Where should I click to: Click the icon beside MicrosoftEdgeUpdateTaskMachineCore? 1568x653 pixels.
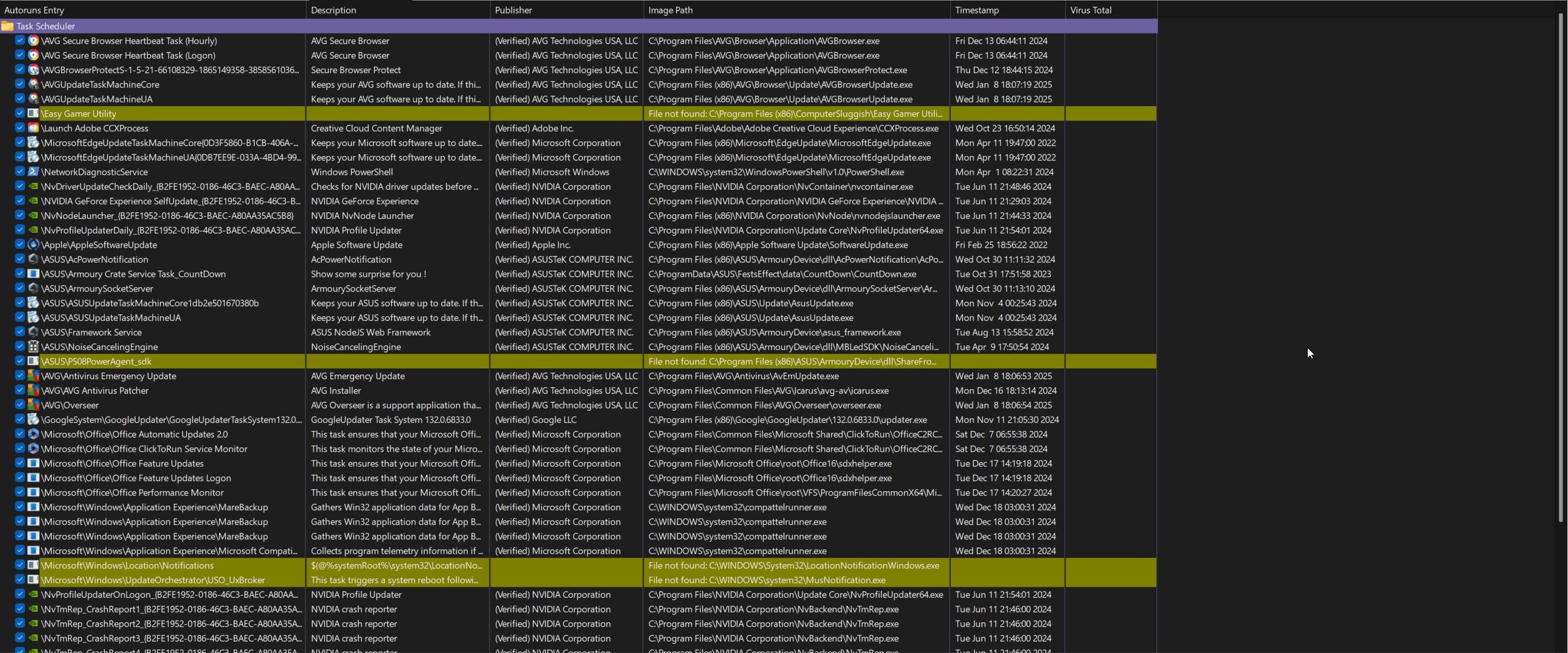(34, 142)
